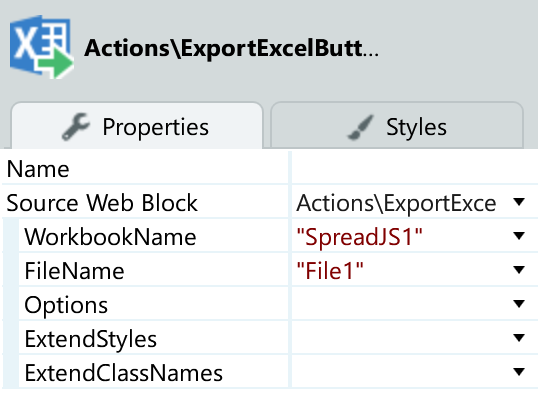Click the wrench icon on Properties tab
This screenshot has height=396, width=538.
click(76, 127)
